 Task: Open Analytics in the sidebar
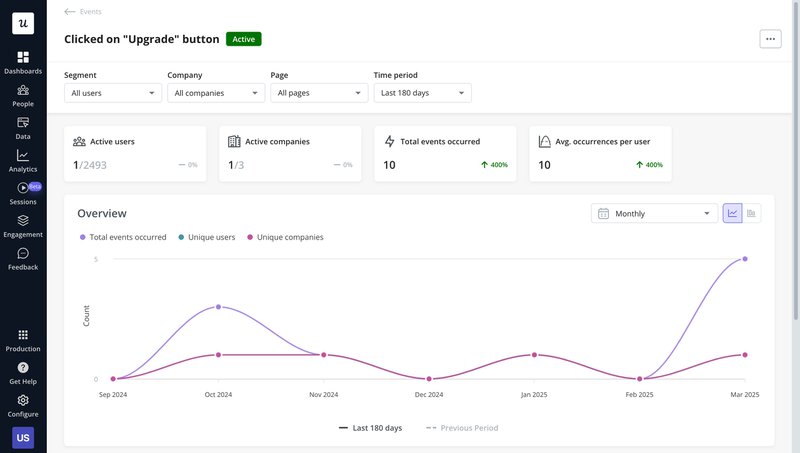click(23, 156)
